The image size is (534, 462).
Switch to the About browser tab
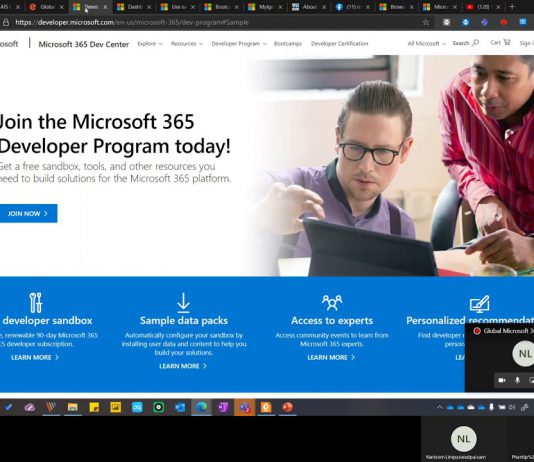click(309, 7)
